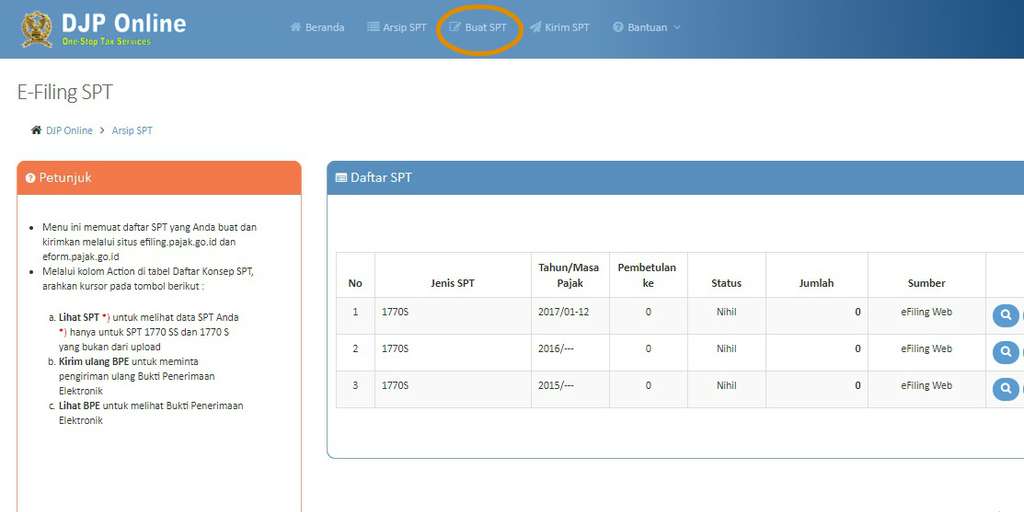
Task: Click the question mark icon beside Petunjuk
Action: (30, 178)
